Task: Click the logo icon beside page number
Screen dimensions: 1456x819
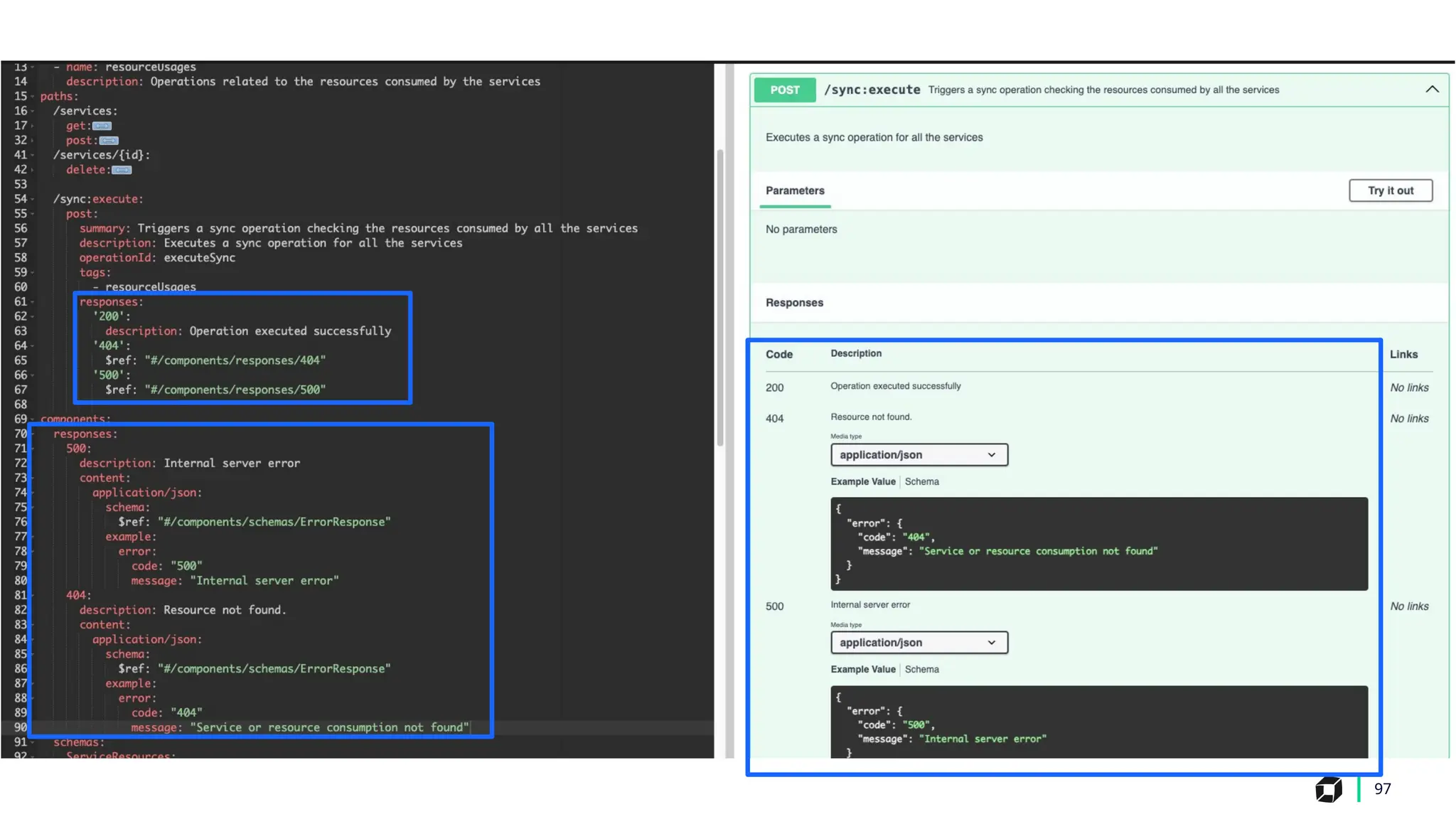Action: 1328,789
